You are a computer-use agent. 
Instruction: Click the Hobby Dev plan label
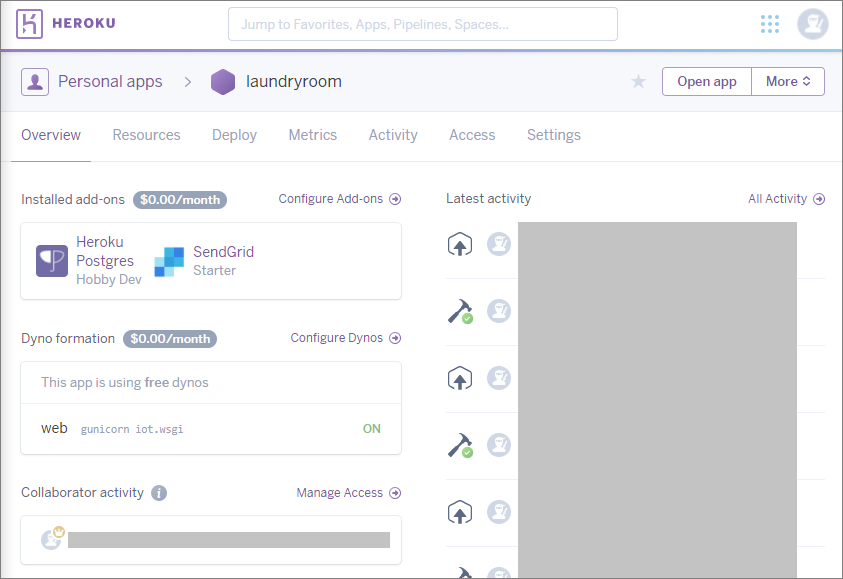109,280
